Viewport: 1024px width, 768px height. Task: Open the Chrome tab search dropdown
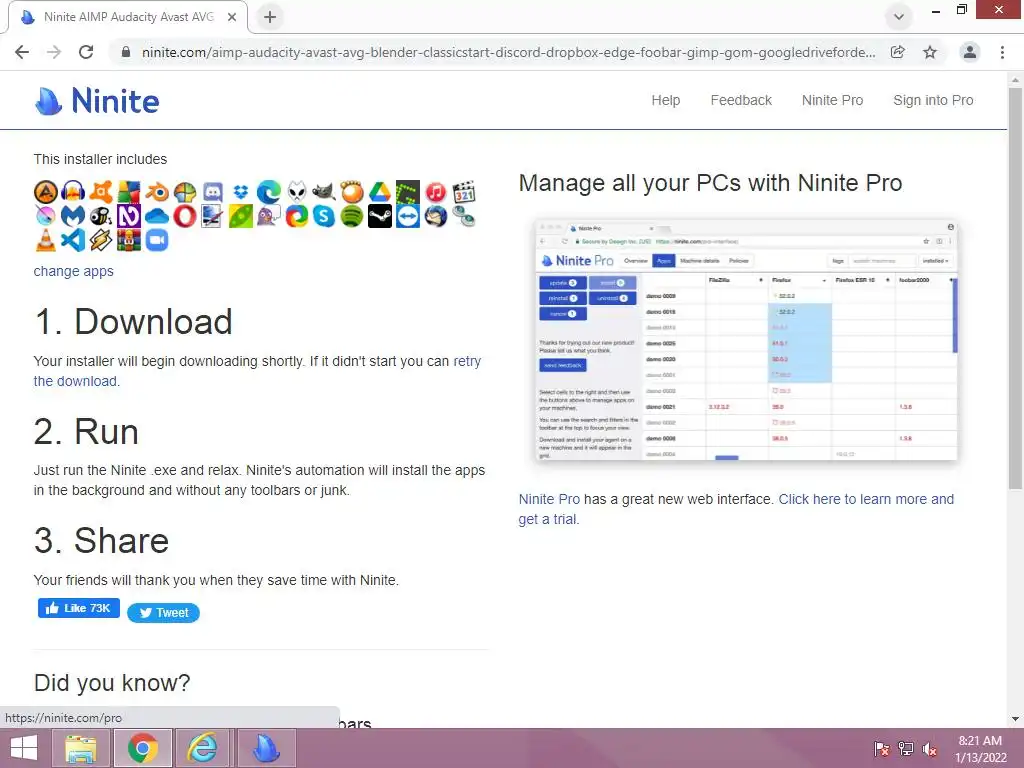coord(899,17)
